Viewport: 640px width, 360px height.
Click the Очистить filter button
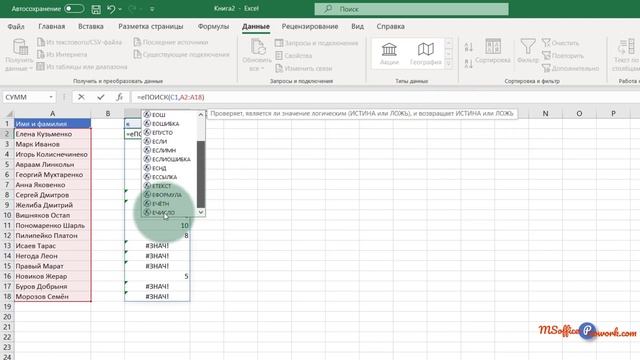560,43
